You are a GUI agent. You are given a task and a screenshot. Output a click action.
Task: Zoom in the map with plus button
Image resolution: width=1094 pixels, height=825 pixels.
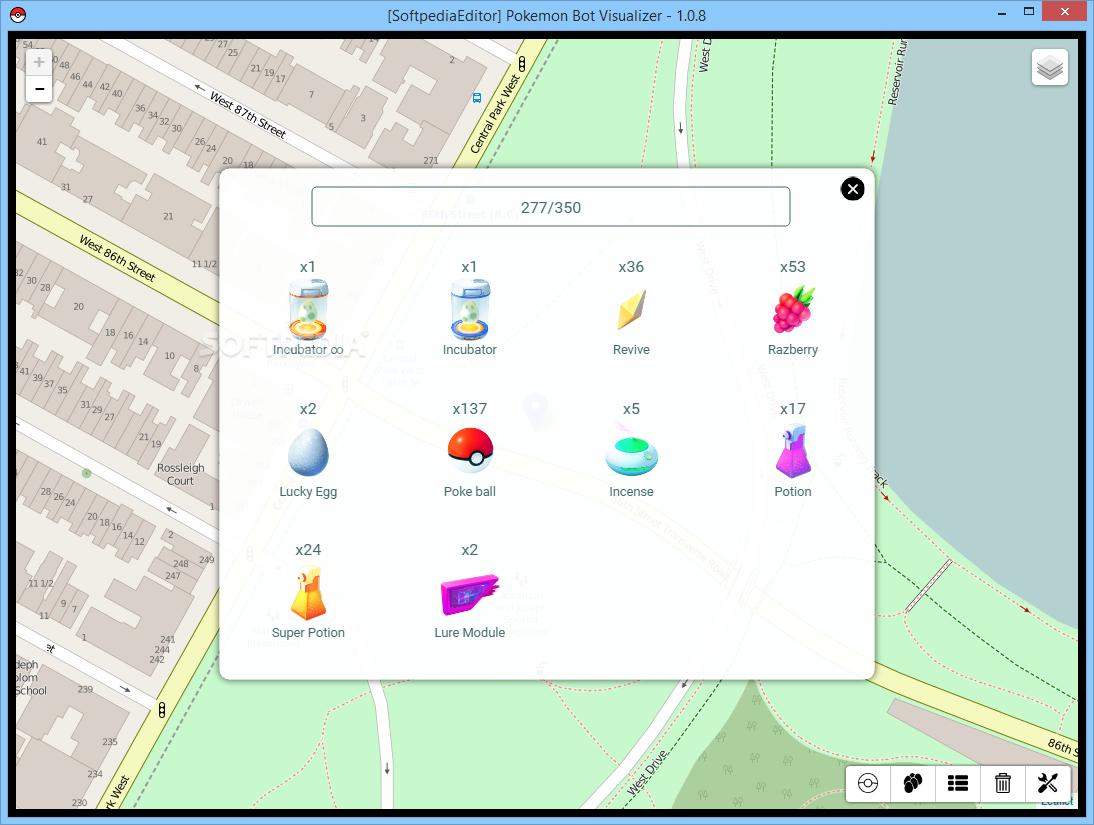39,62
